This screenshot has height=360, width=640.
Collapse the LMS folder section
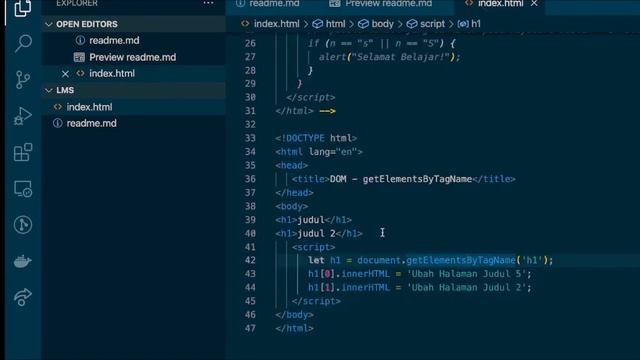(x=134, y=90)
